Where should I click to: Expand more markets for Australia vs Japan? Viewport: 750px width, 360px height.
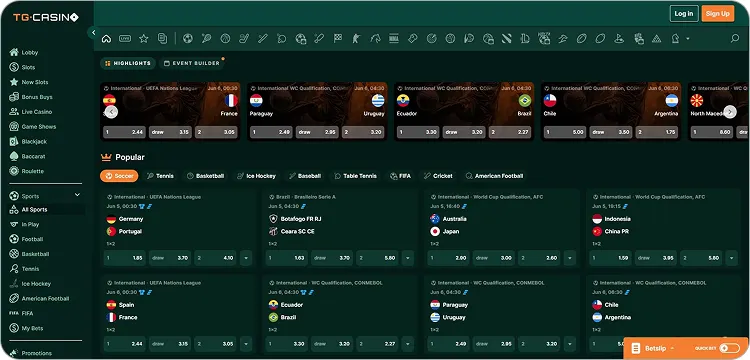[570, 258]
